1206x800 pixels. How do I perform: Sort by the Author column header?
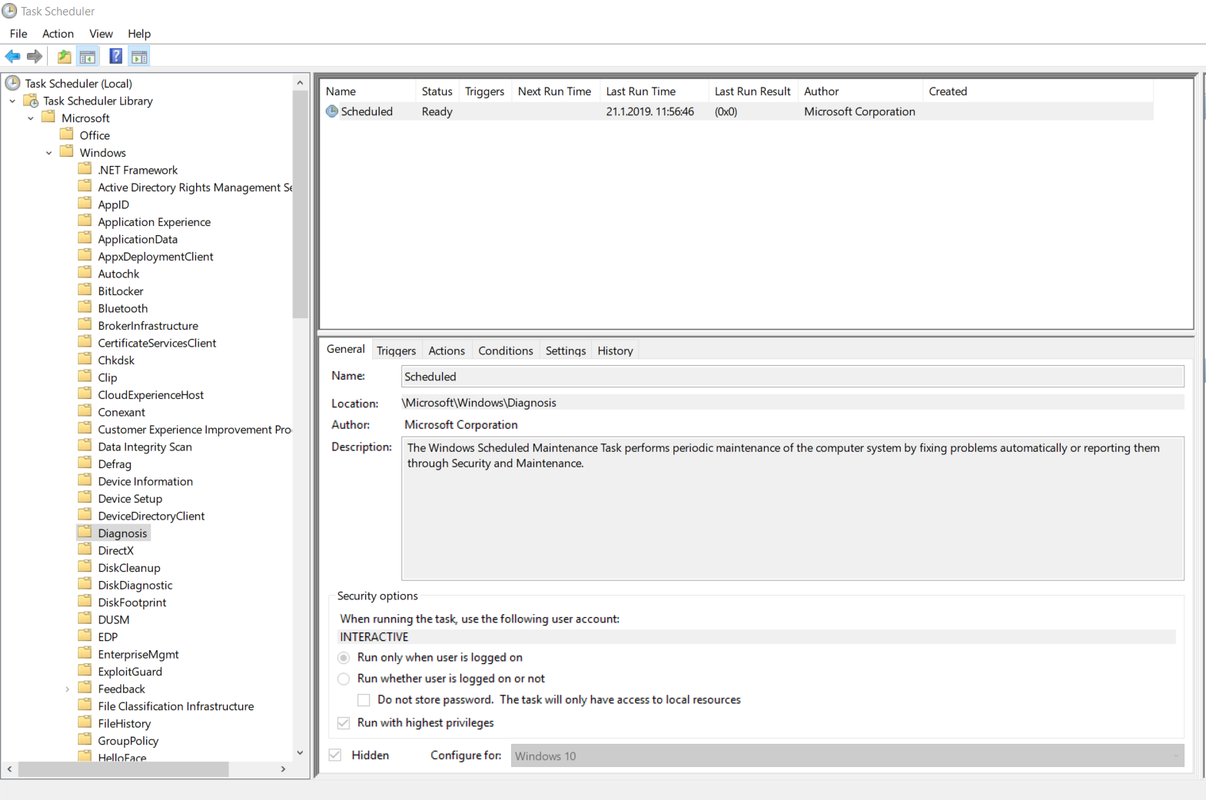pyautogui.click(x=860, y=91)
